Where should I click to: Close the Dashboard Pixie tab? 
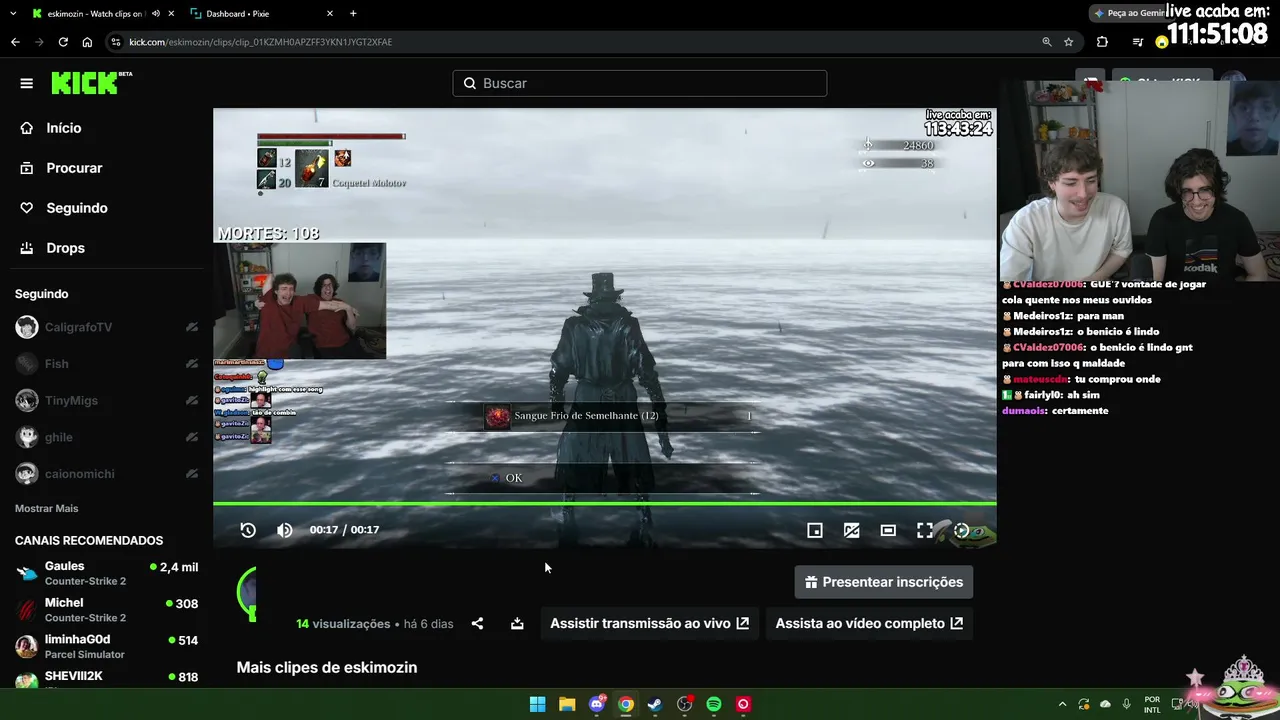click(329, 14)
